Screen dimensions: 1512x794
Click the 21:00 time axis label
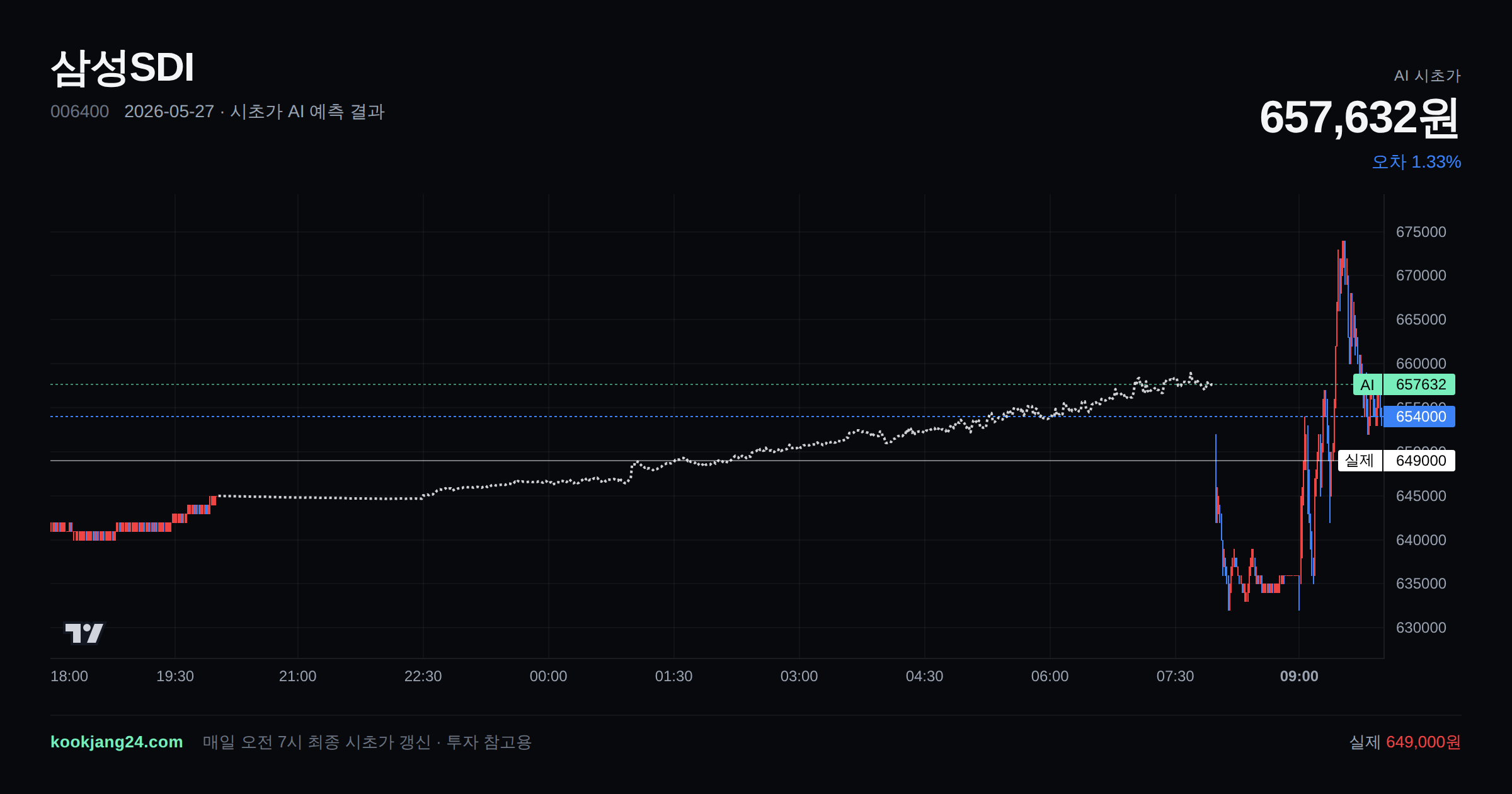[297, 676]
